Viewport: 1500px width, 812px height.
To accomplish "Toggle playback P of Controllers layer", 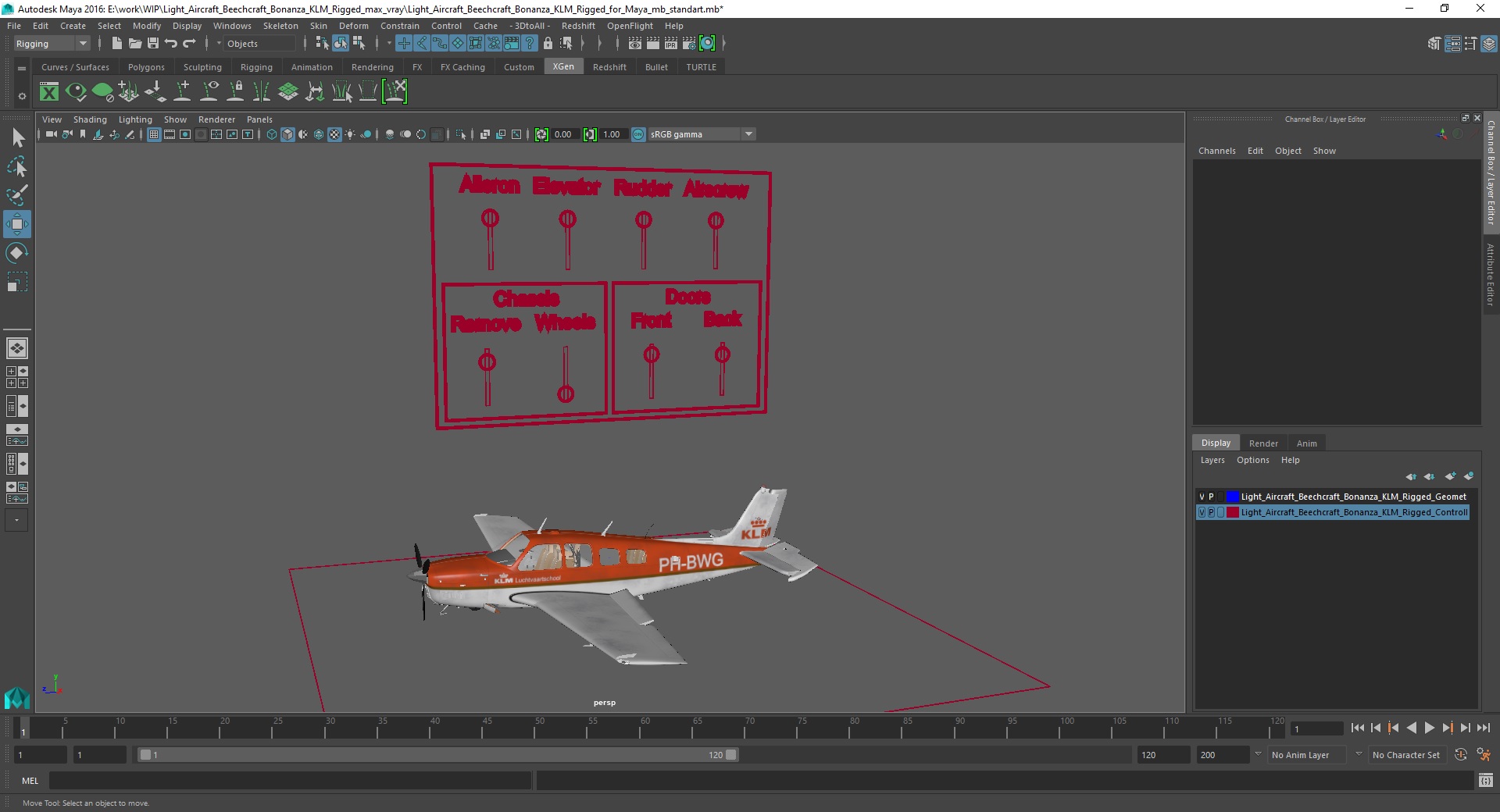I will click(x=1211, y=512).
